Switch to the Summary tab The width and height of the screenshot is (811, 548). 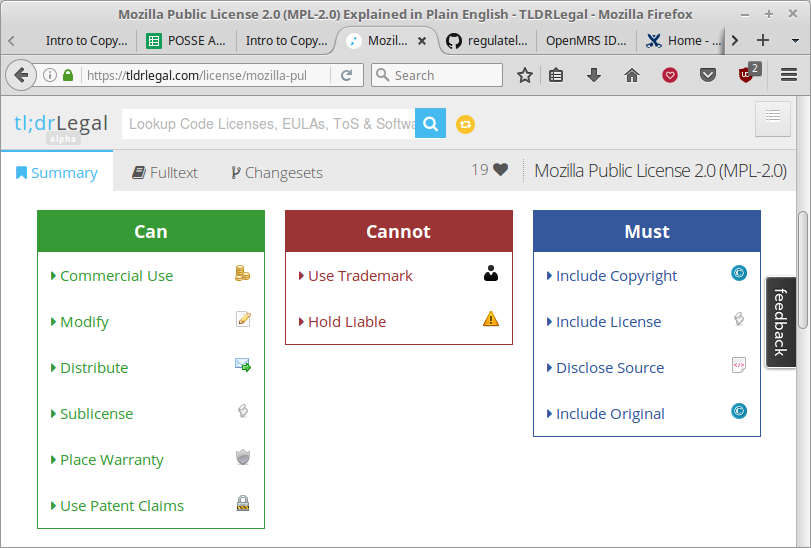pyautogui.click(x=57, y=172)
